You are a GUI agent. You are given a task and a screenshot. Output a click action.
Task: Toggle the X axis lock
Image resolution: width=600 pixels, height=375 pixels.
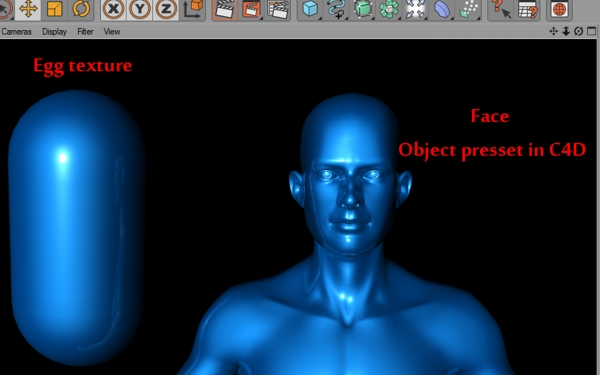[x=114, y=8]
